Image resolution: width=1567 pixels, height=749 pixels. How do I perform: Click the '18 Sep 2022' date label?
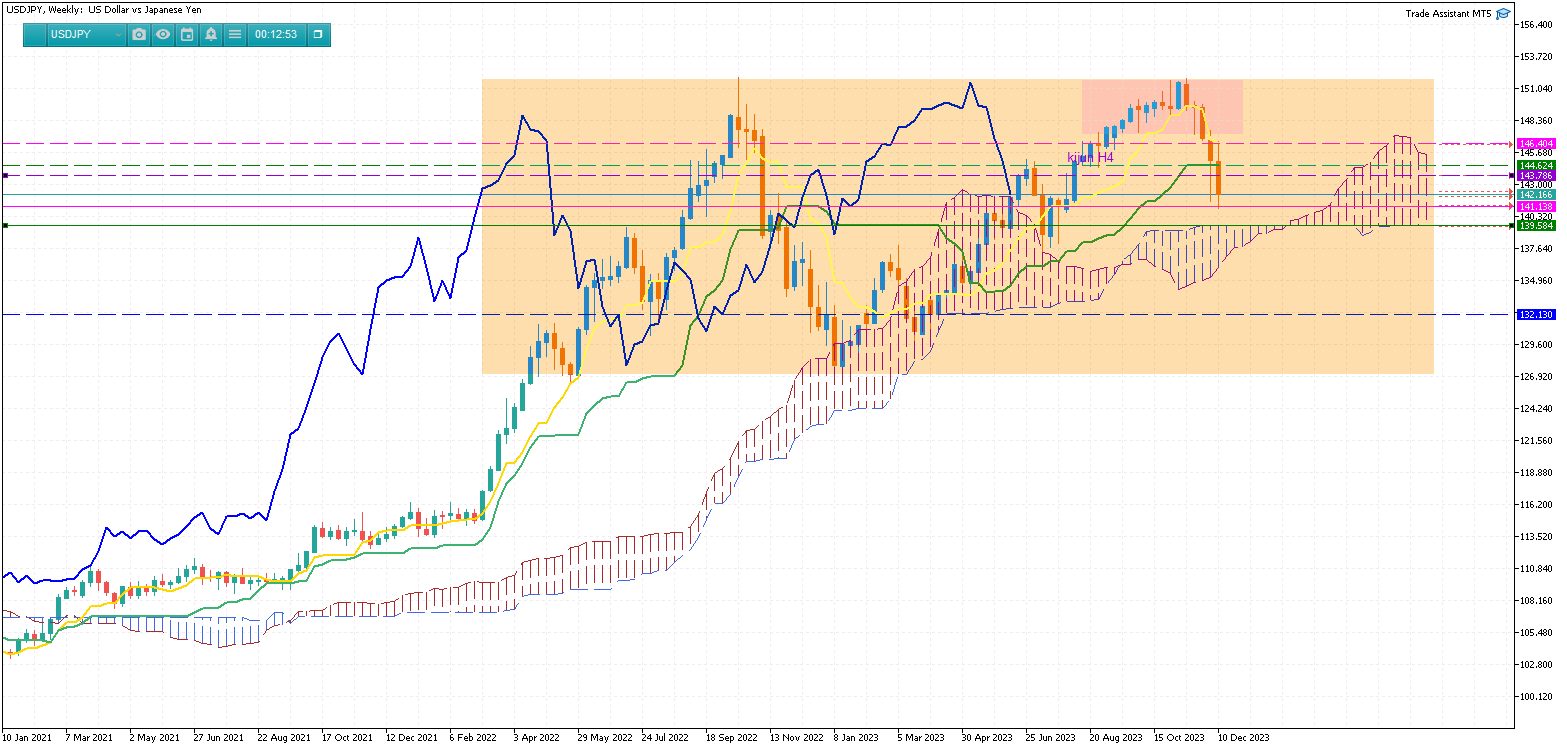731,738
